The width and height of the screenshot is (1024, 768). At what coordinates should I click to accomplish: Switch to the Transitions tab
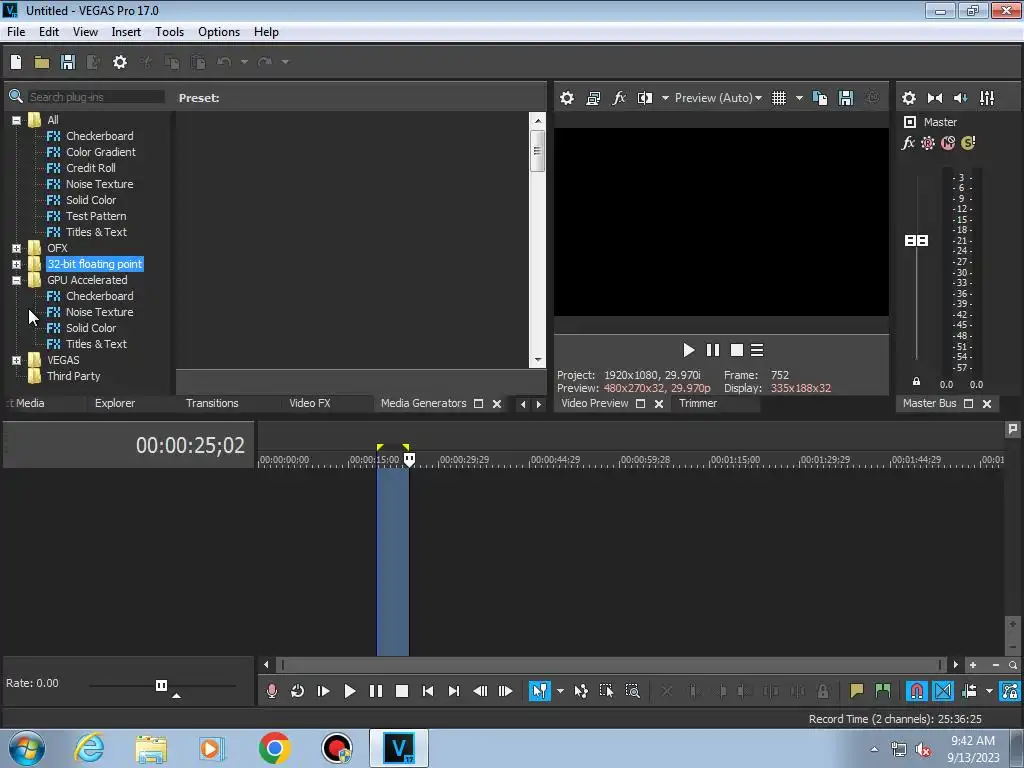pos(212,404)
